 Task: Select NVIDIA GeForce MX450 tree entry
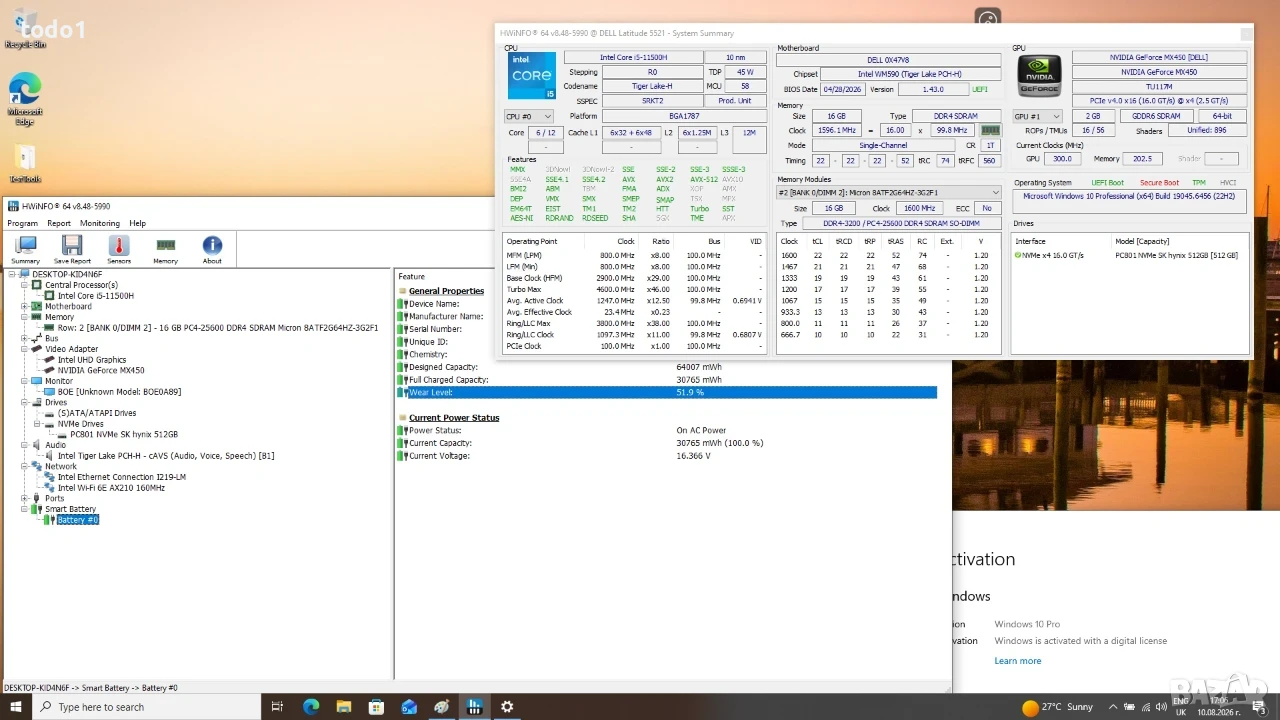tap(101, 370)
